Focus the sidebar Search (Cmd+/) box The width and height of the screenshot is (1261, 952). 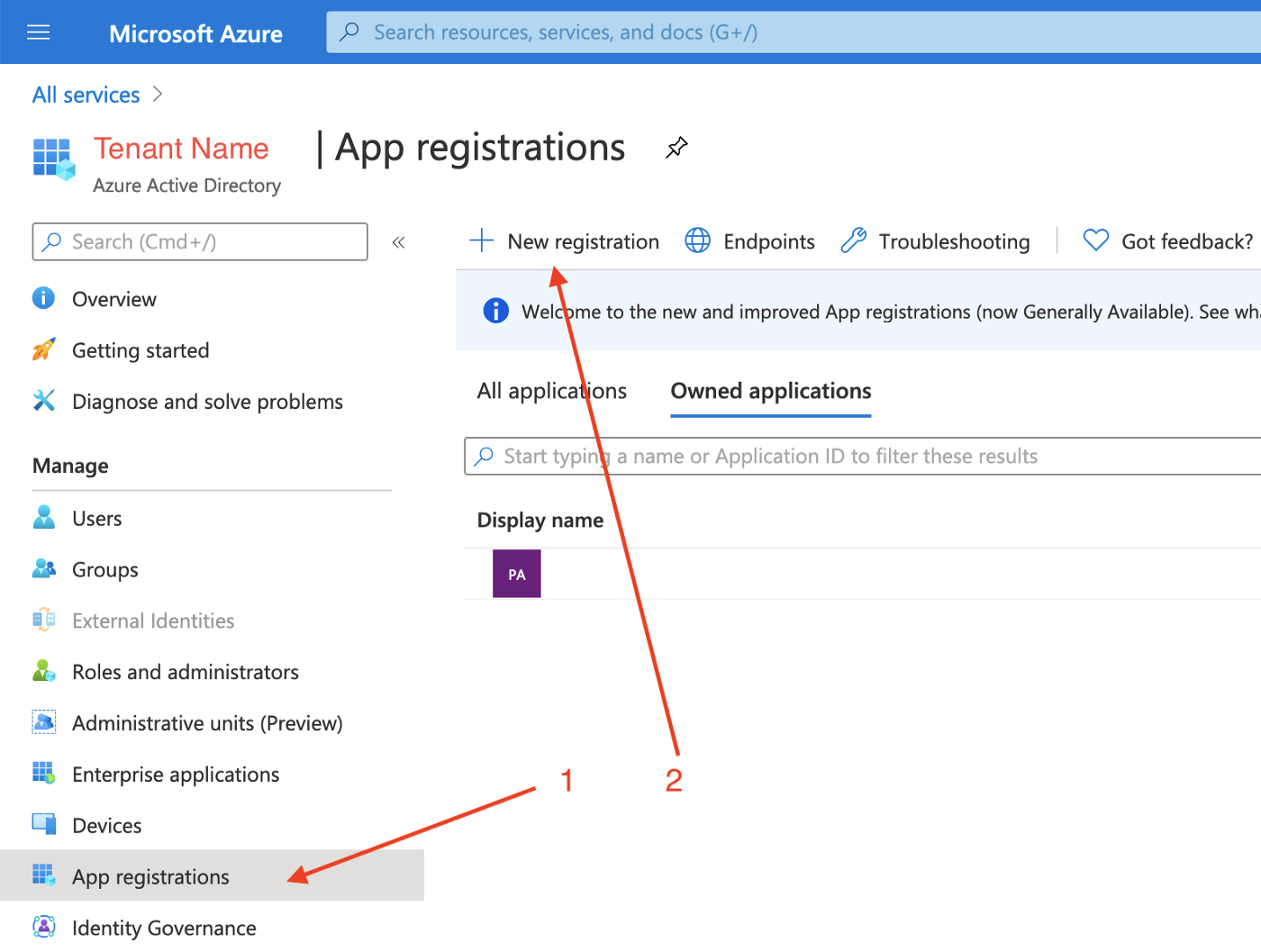point(200,241)
